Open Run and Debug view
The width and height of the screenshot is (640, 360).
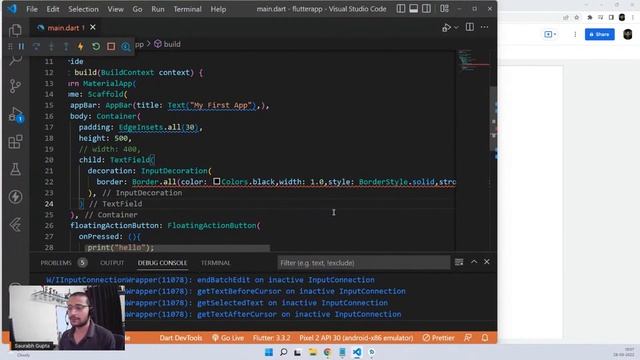point(15,114)
